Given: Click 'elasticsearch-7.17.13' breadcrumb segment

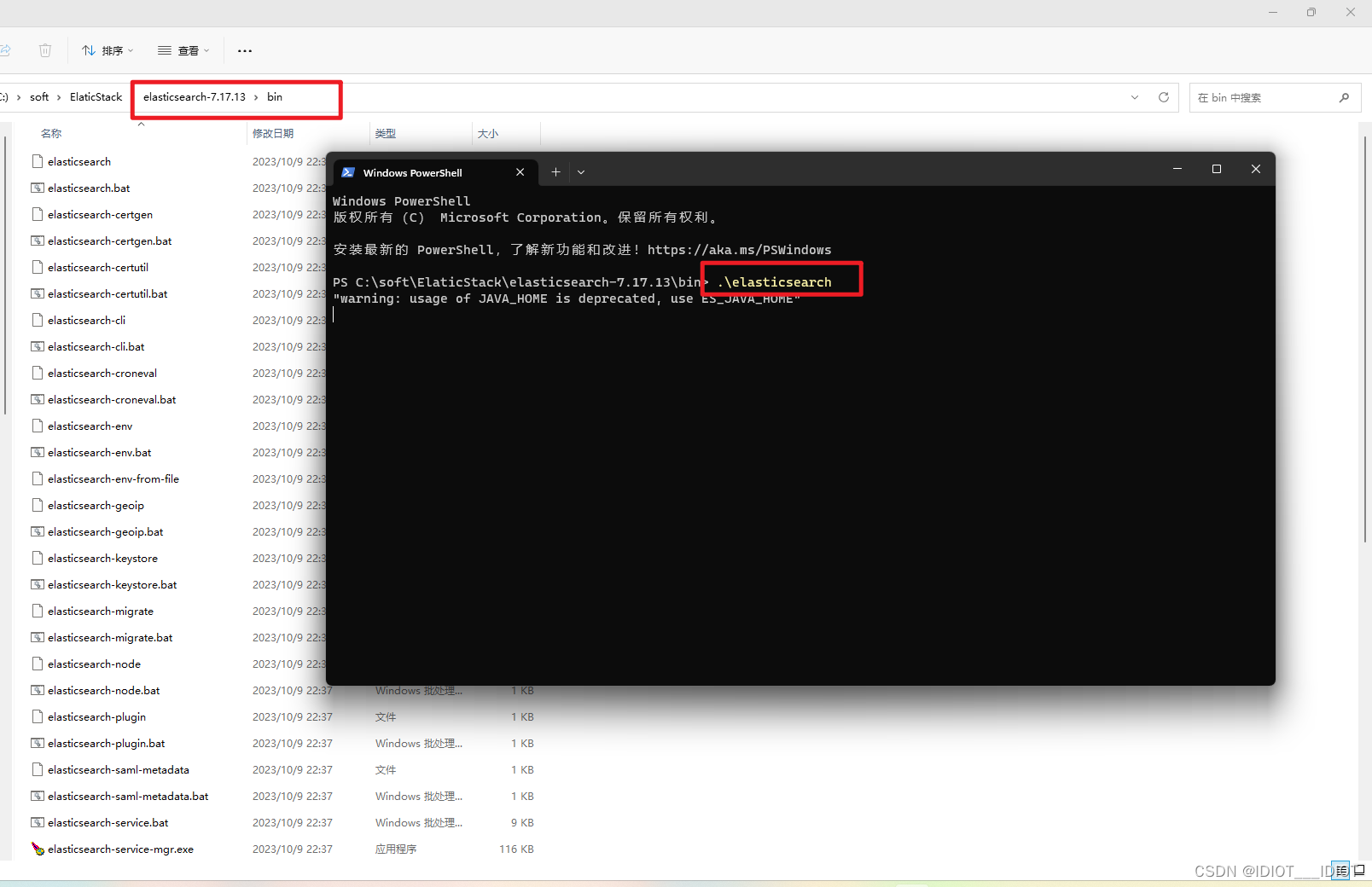Looking at the screenshot, I should [195, 97].
